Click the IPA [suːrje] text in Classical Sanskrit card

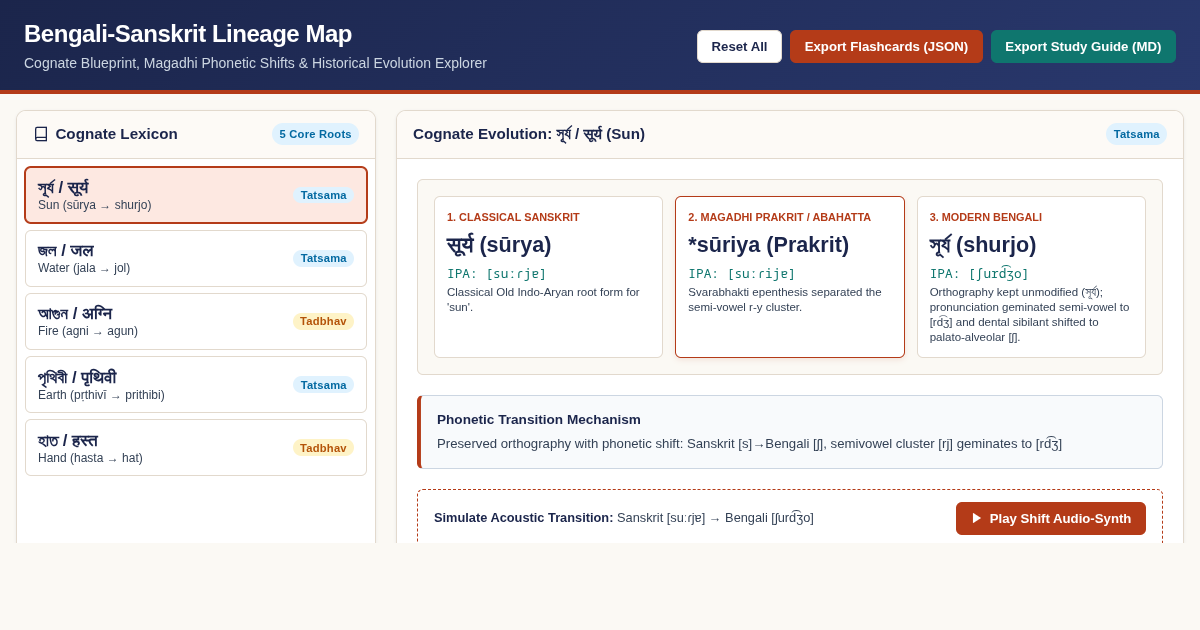(x=497, y=273)
